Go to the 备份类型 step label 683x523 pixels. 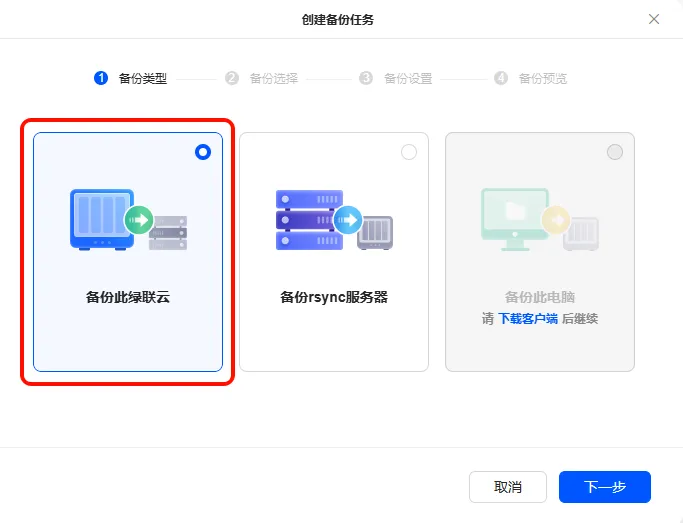tap(143, 79)
